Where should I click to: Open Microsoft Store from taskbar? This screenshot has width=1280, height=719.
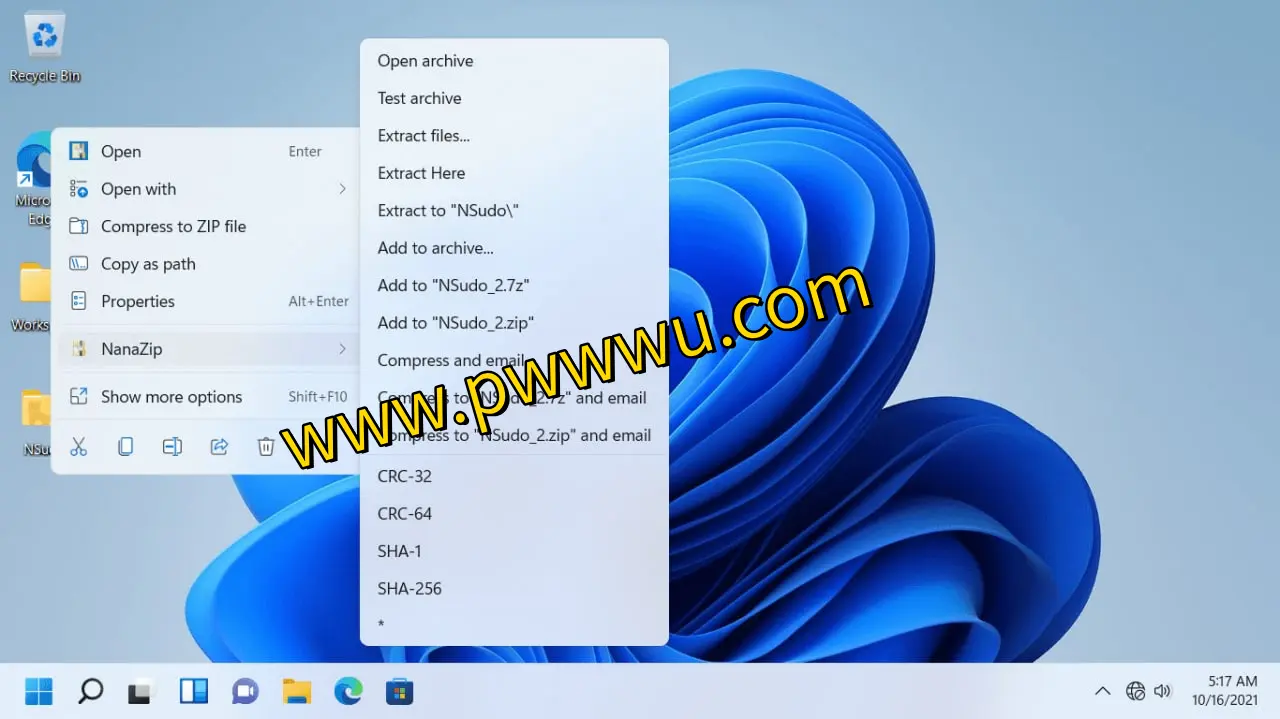tap(400, 691)
